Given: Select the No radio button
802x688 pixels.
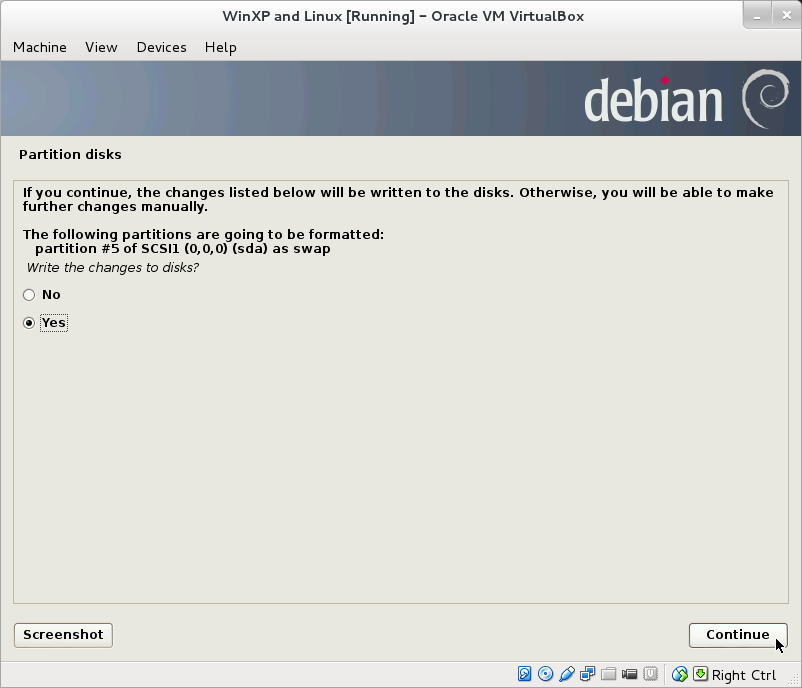Looking at the screenshot, I should (29, 294).
